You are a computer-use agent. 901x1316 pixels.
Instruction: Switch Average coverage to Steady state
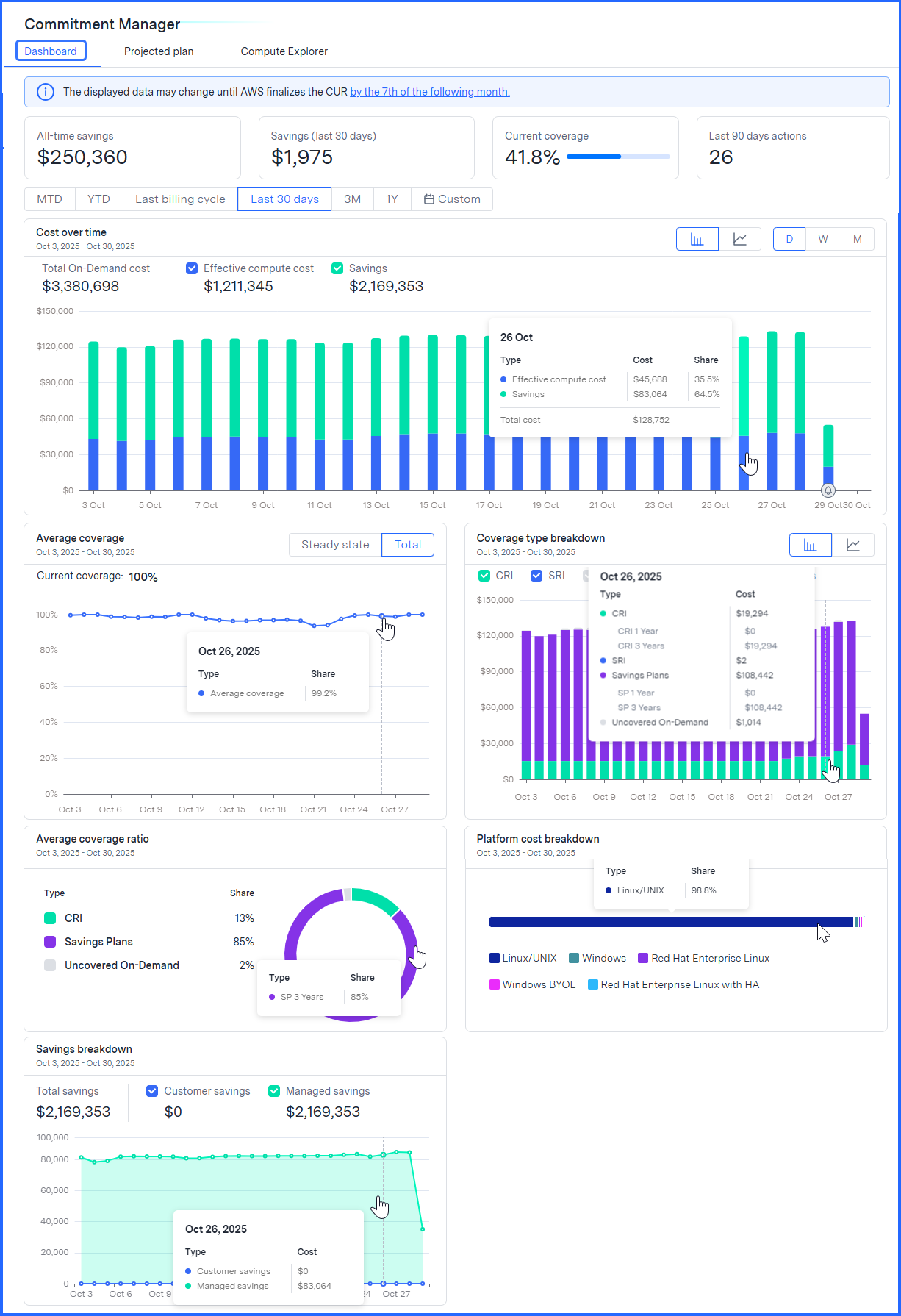click(335, 545)
